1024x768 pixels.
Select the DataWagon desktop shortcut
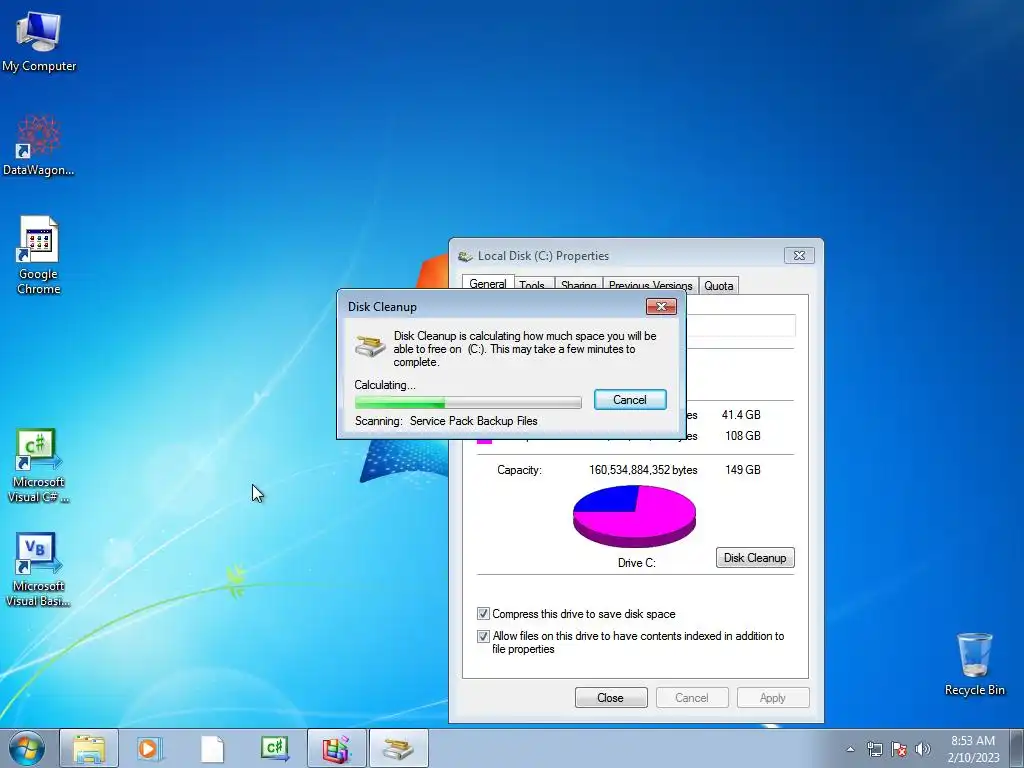coord(39,145)
